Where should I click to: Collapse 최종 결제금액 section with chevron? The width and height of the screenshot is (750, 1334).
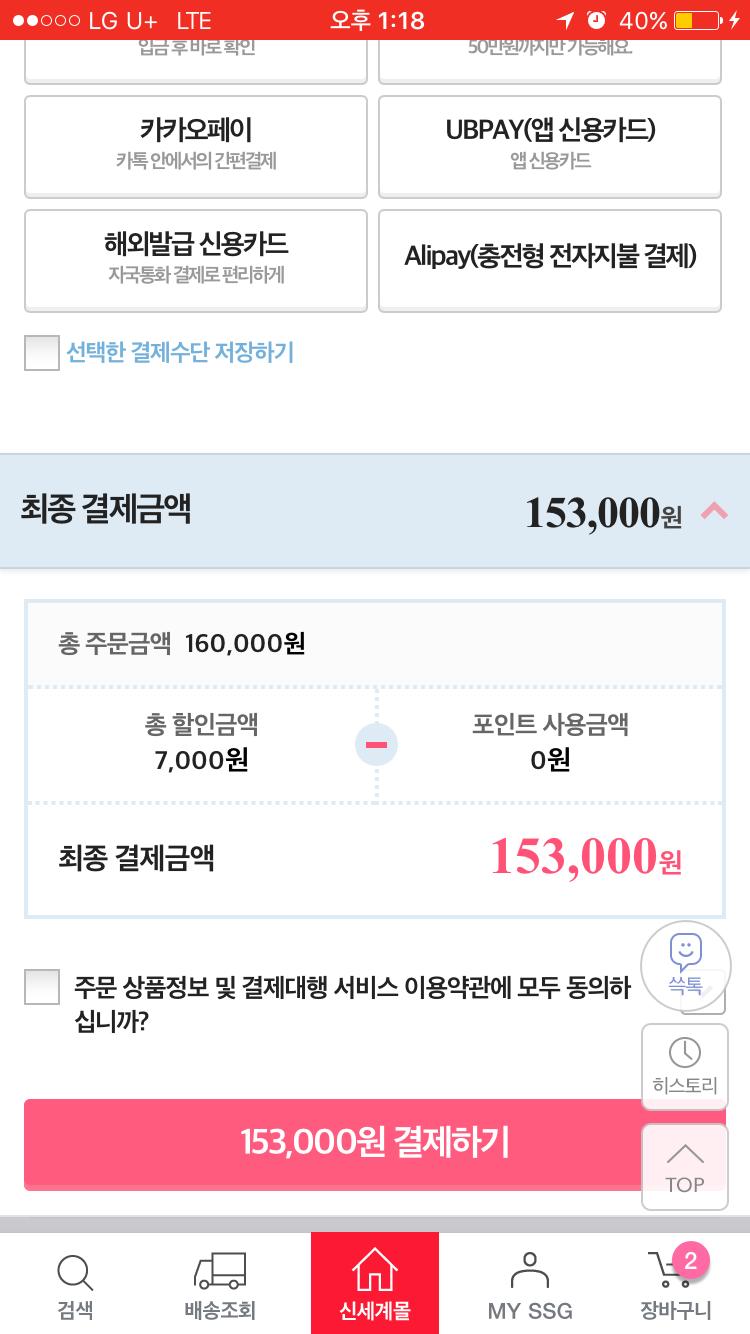(x=714, y=511)
